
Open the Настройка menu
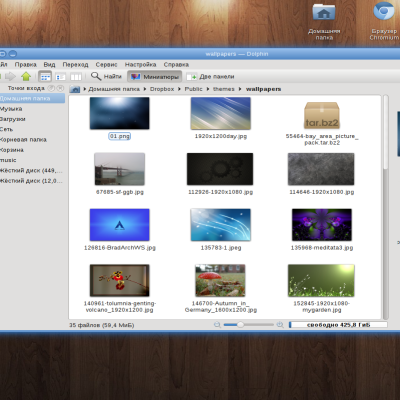click(x=140, y=64)
